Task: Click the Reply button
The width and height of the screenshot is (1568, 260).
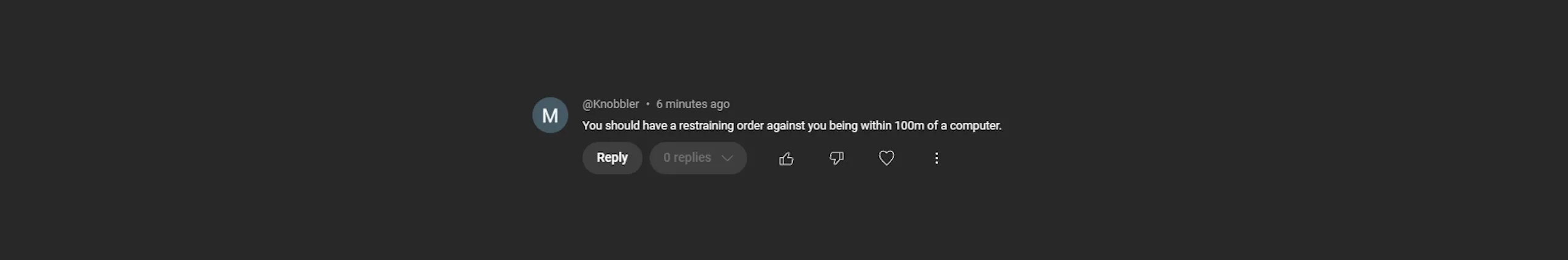Action: pyautogui.click(x=612, y=158)
